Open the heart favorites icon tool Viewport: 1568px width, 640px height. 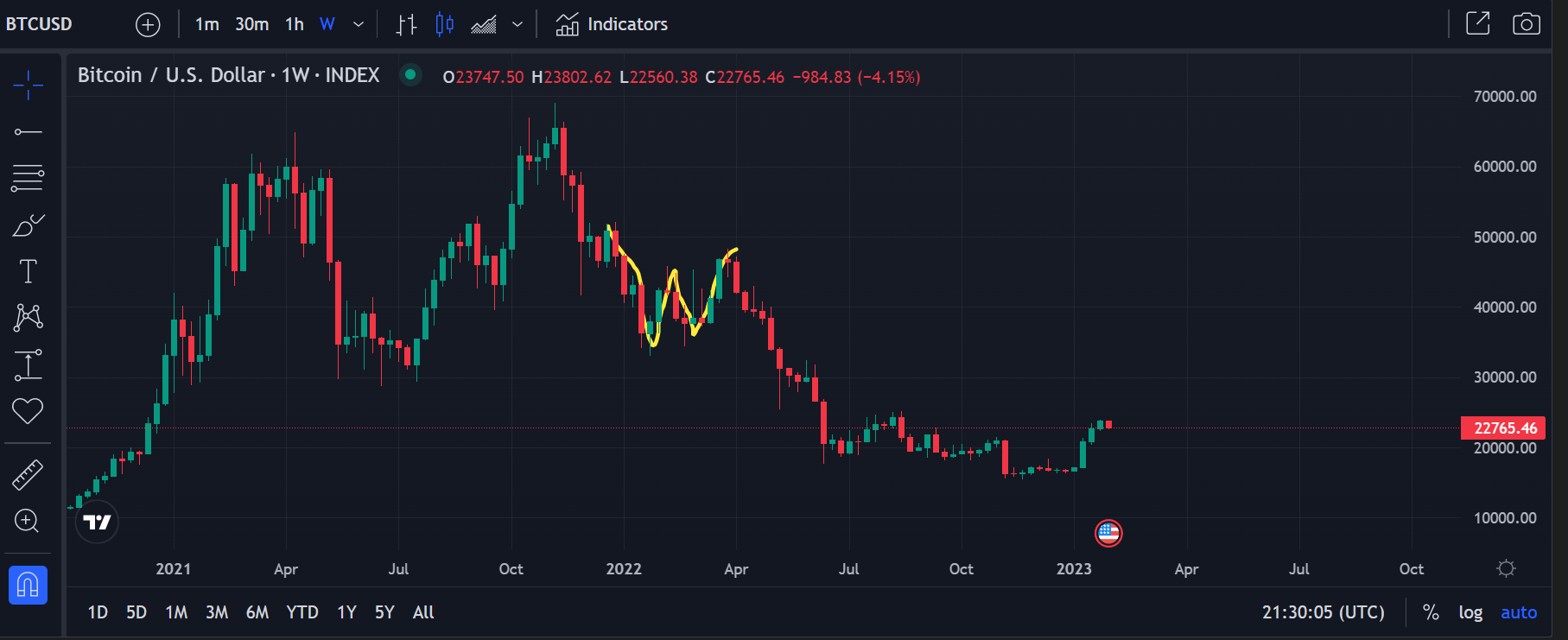pyautogui.click(x=28, y=411)
